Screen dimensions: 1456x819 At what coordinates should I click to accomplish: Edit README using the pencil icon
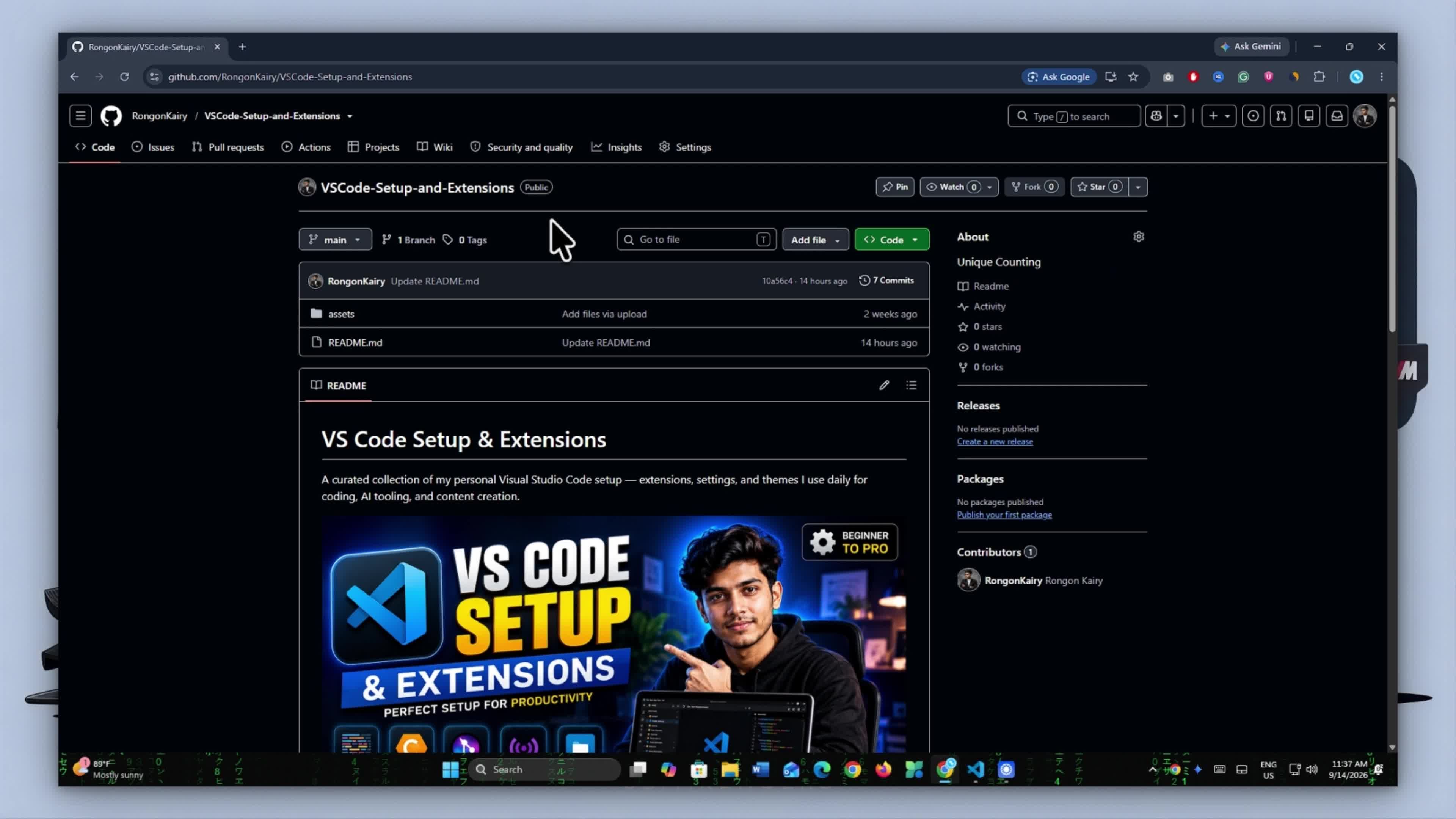[x=884, y=385]
